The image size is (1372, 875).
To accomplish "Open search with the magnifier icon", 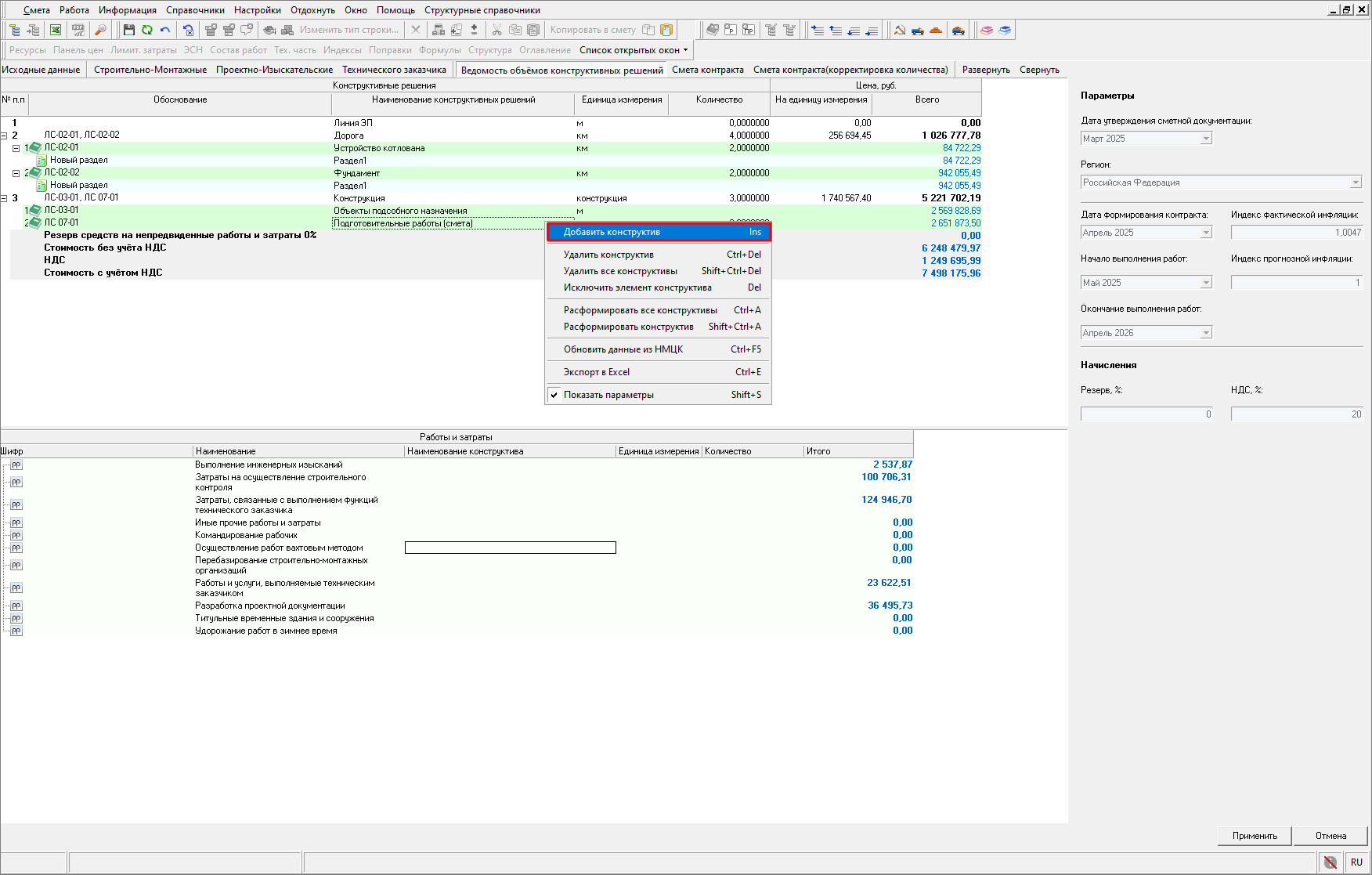I will pyautogui.click(x=100, y=30).
